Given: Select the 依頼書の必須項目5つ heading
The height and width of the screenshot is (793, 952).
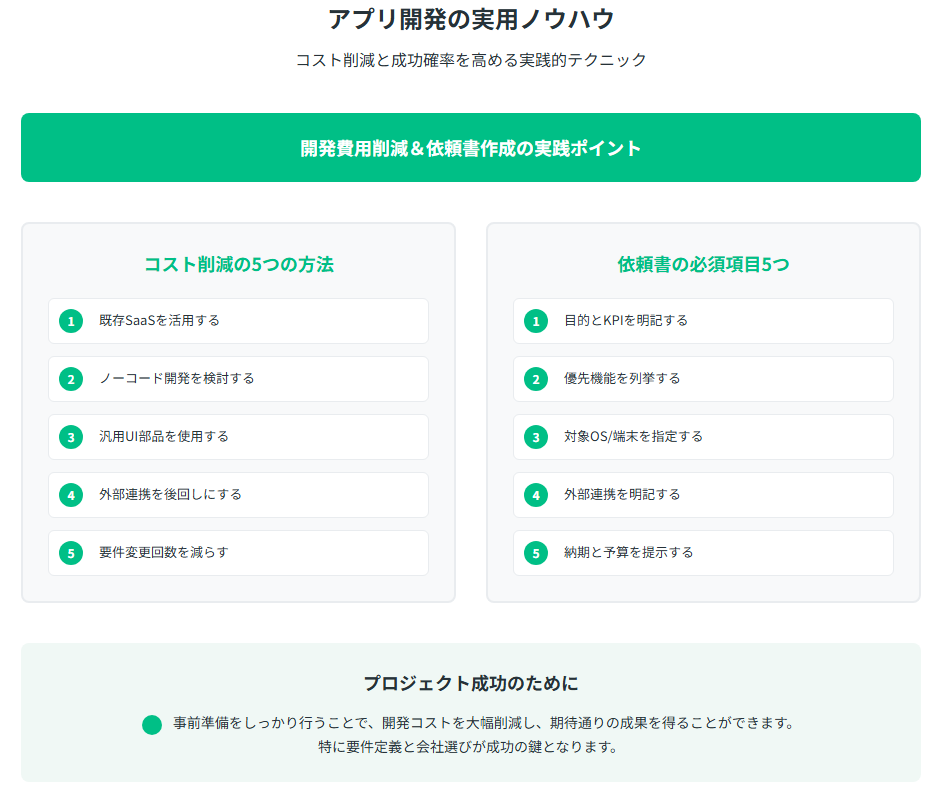Looking at the screenshot, I should [x=703, y=265].
